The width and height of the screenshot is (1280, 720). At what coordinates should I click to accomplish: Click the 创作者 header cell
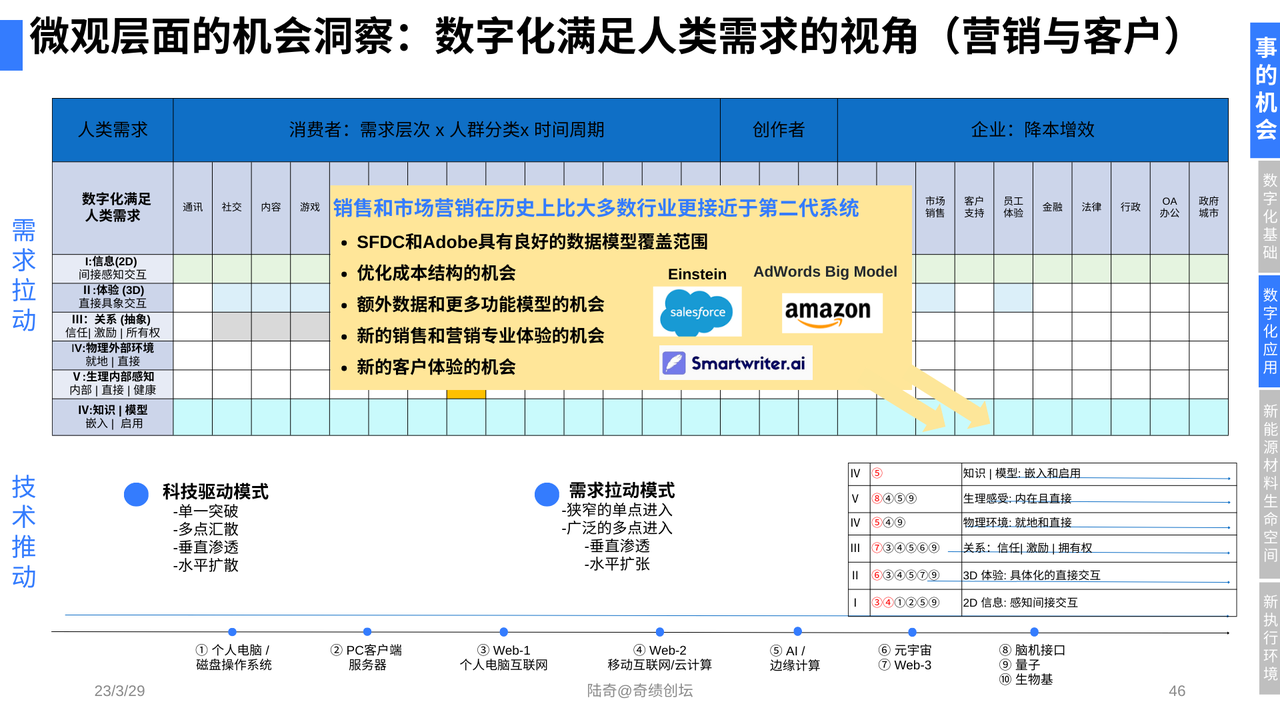(778, 130)
